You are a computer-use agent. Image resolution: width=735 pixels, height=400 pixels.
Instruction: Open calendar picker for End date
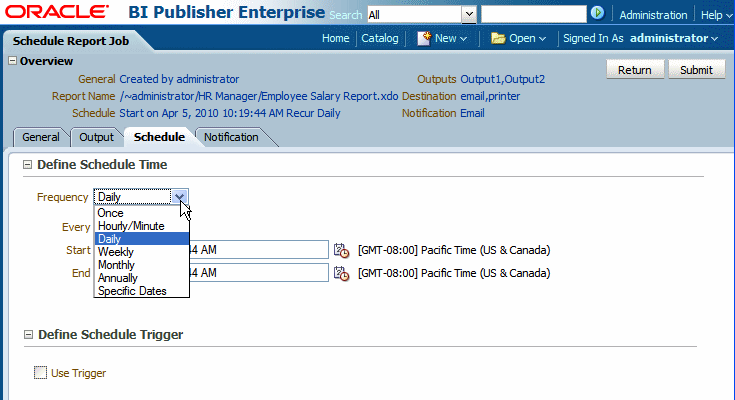341,273
